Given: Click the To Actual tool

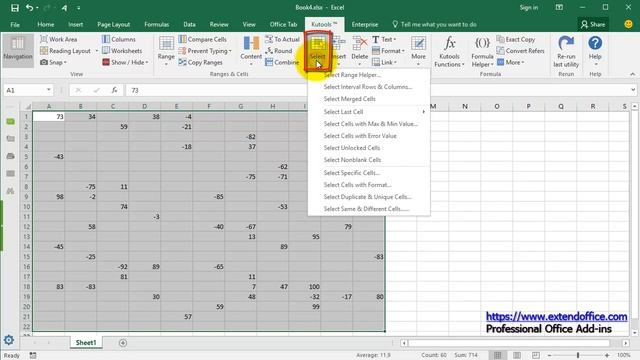Looking at the screenshot, I should pos(282,39).
